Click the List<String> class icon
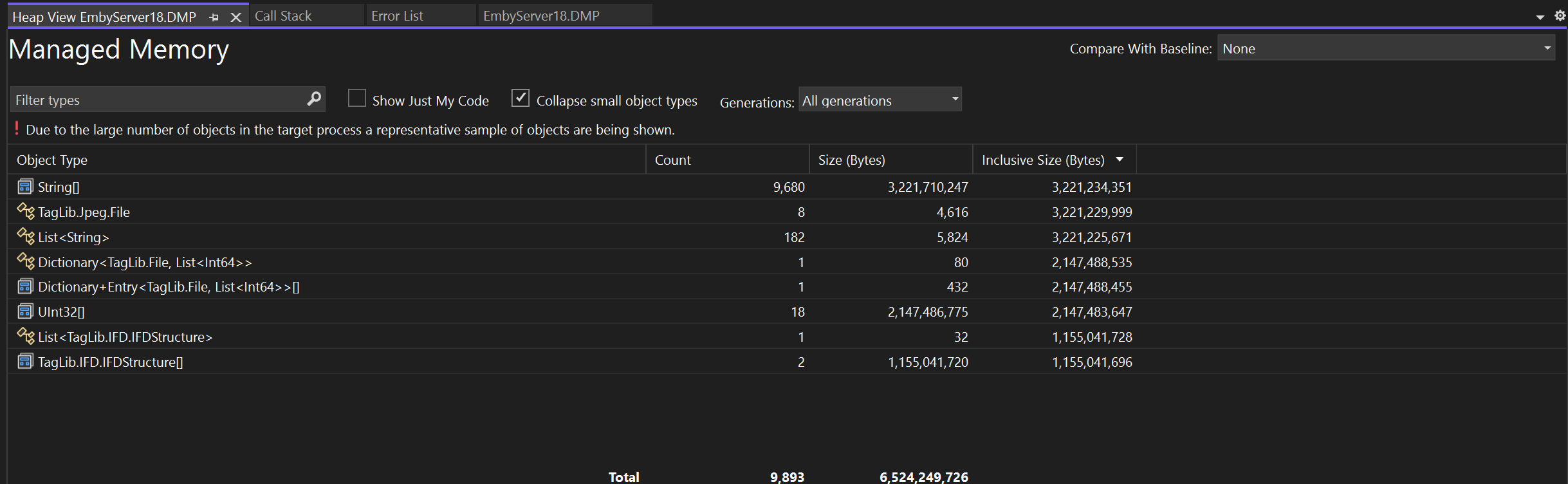Viewport: 1568px width, 484px height. 25,236
